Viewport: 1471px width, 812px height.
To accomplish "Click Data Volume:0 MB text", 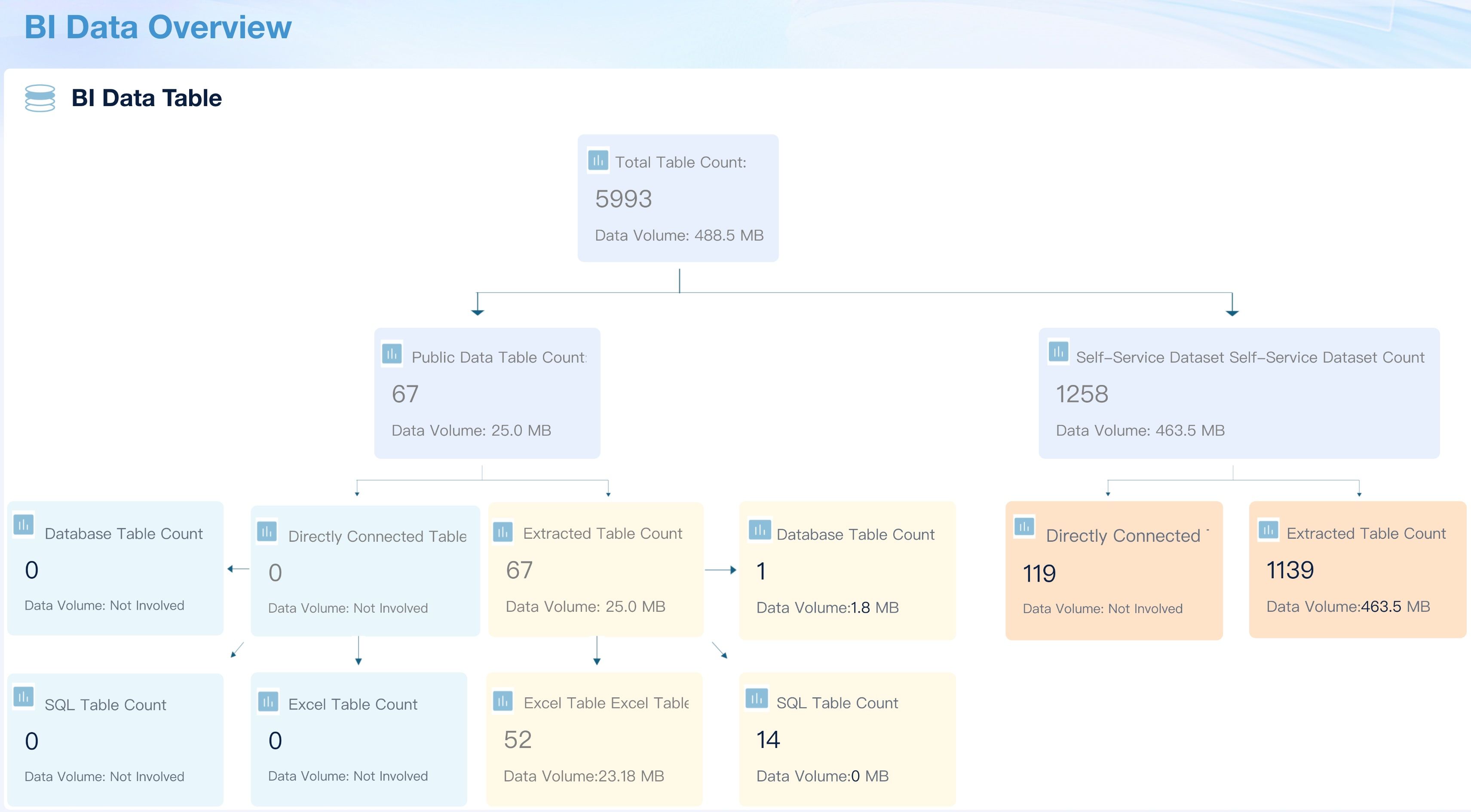I will [822, 776].
